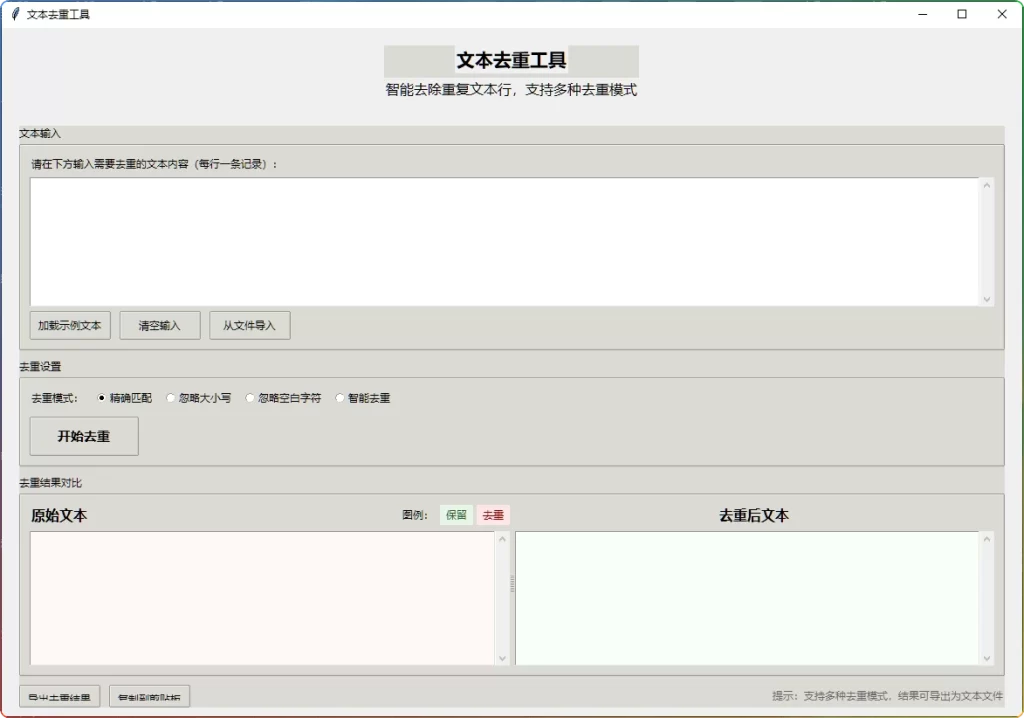Select the 忽略大小写 dedup mode
This screenshot has height=718, width=1024.
(x=171, y=398)
